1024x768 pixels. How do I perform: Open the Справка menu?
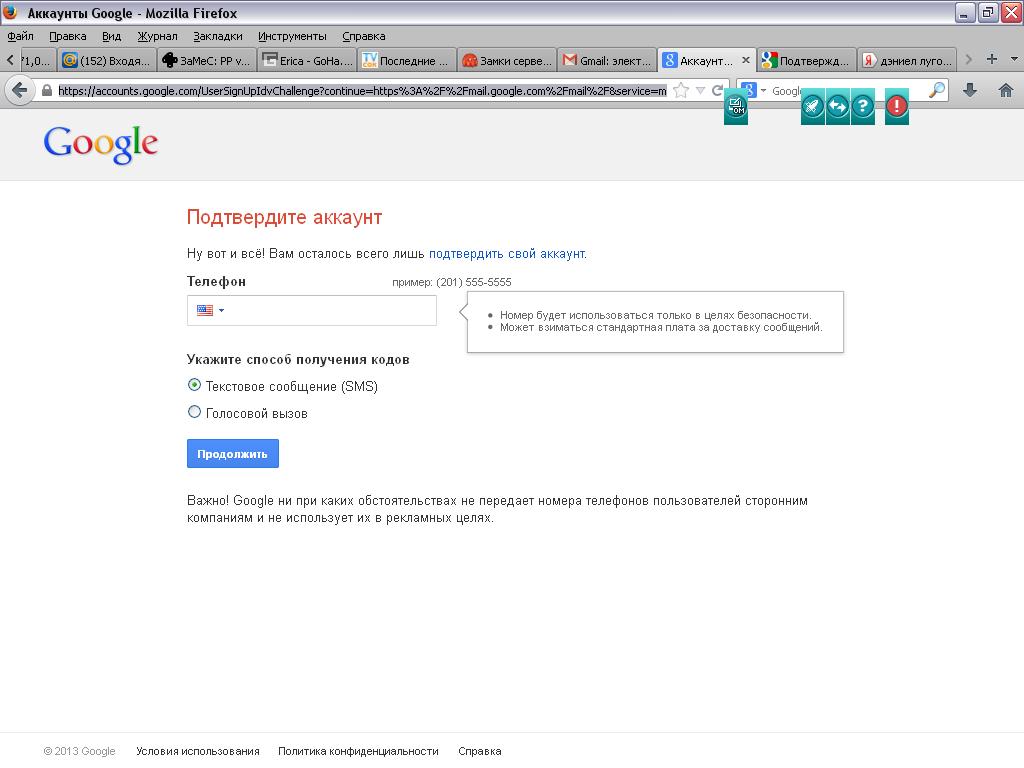click(x=364, y=36)
